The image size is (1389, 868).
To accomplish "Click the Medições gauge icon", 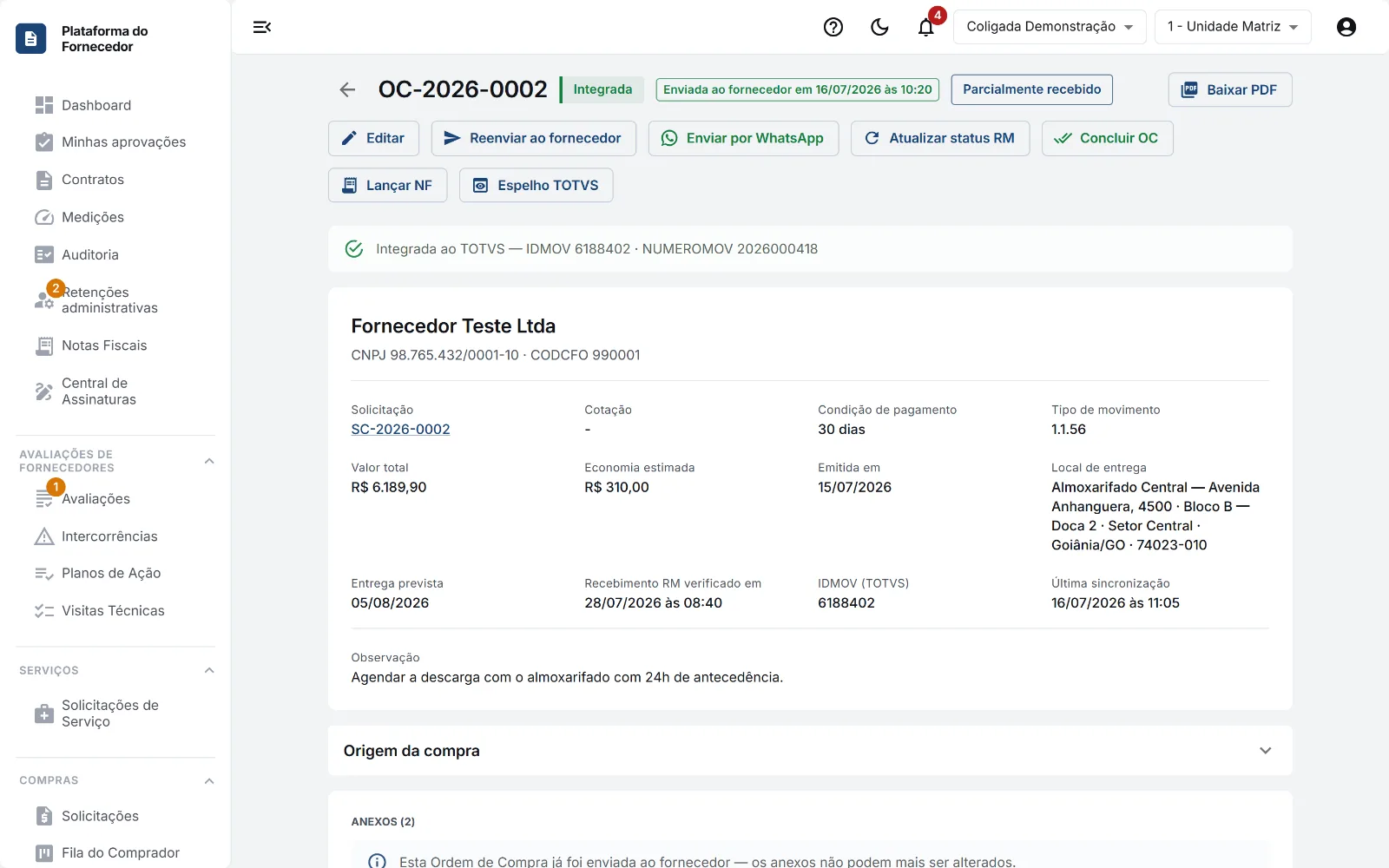I will 44,217.
